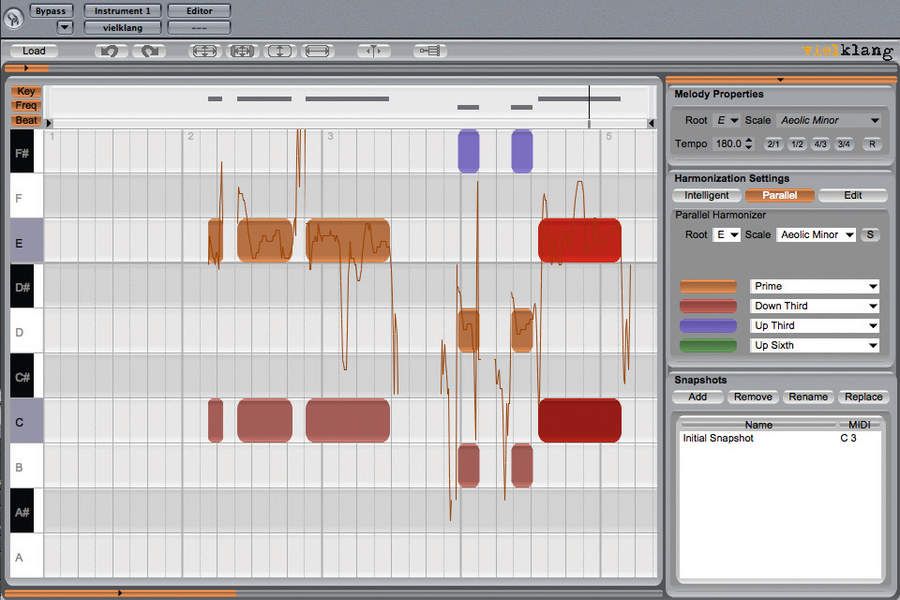Click the red Down Third color swatch
The image size is (900, 600).
(708, 306)
